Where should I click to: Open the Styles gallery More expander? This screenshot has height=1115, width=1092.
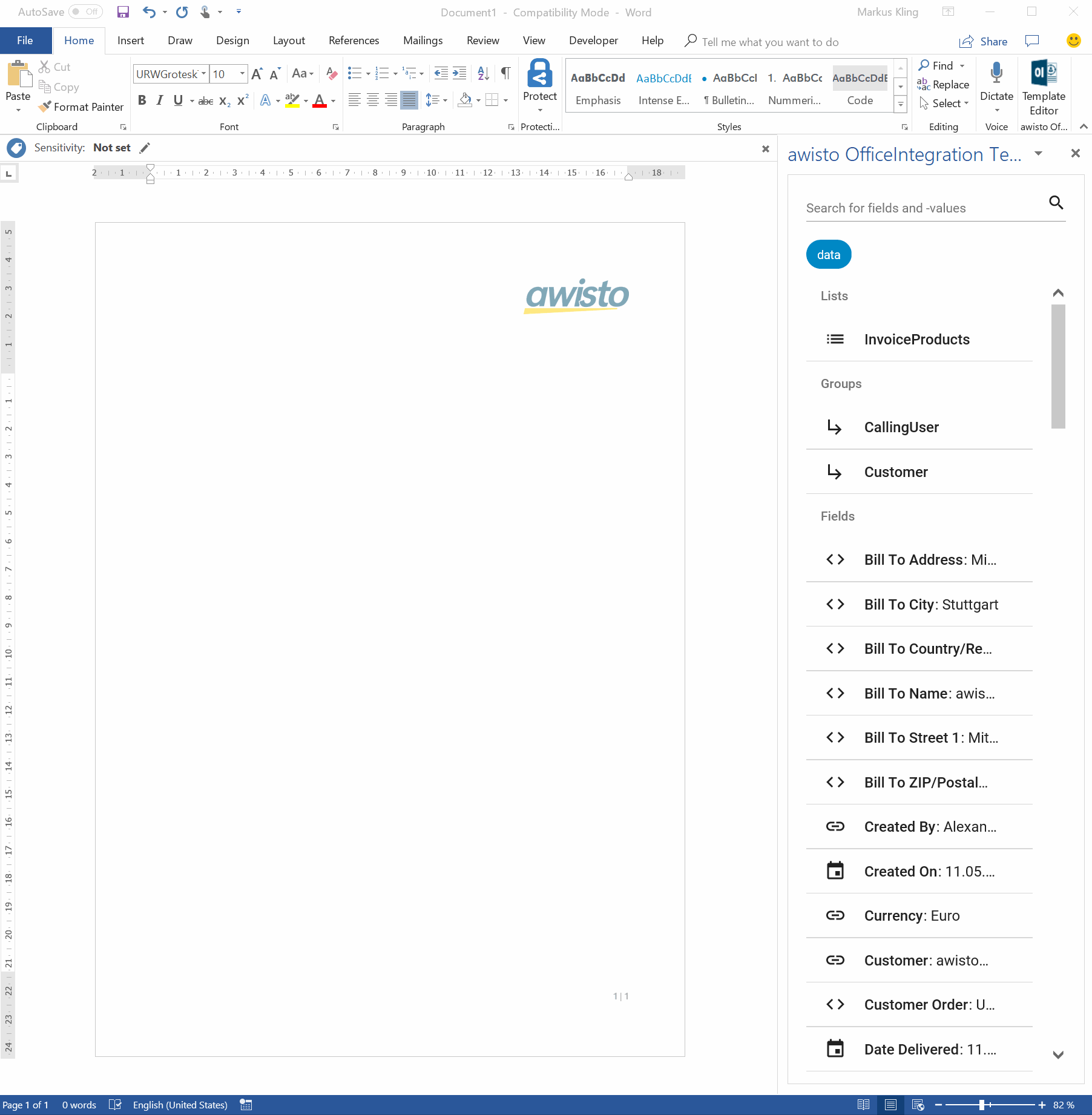(x=901, y=105)
